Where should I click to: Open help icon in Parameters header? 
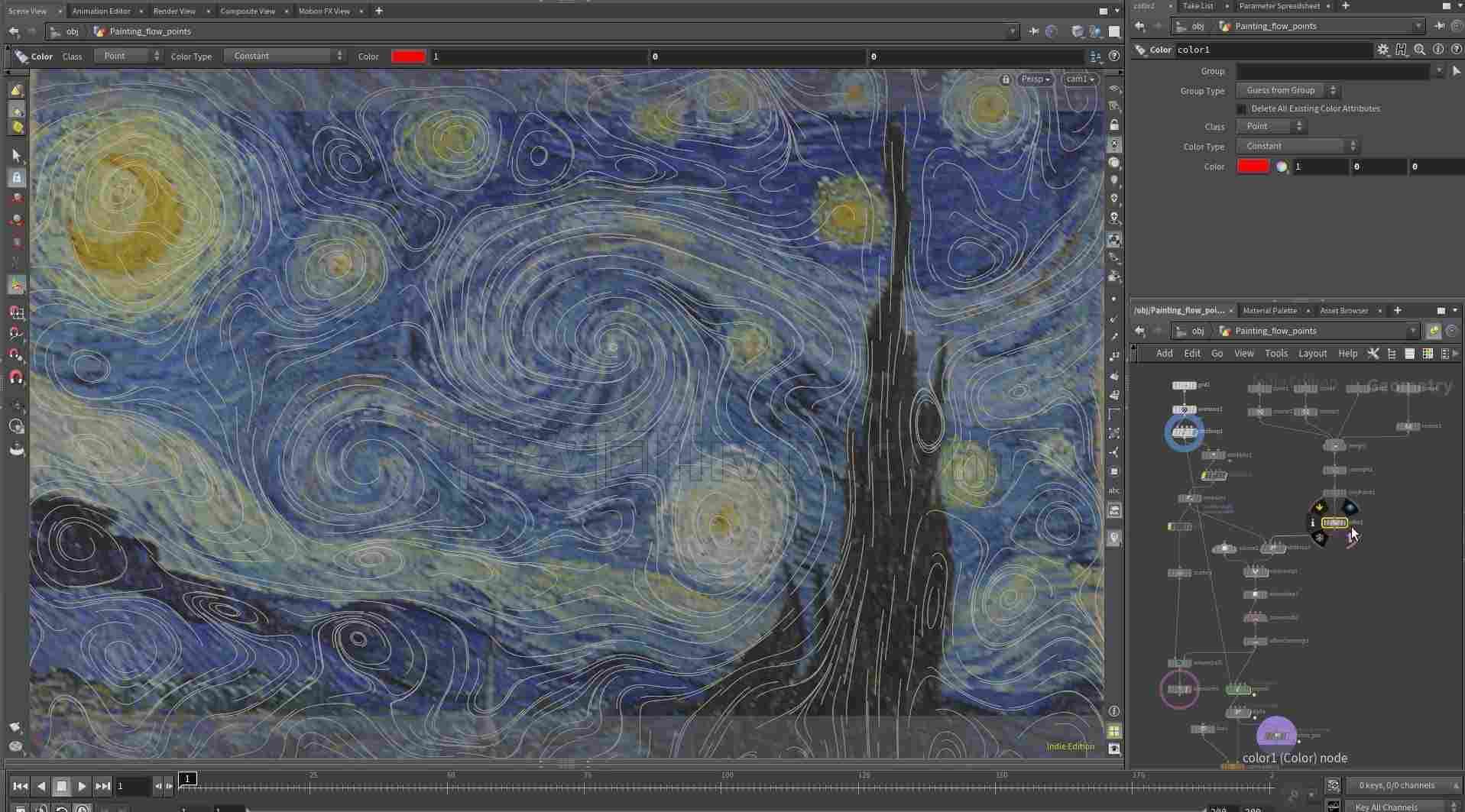1456,50
